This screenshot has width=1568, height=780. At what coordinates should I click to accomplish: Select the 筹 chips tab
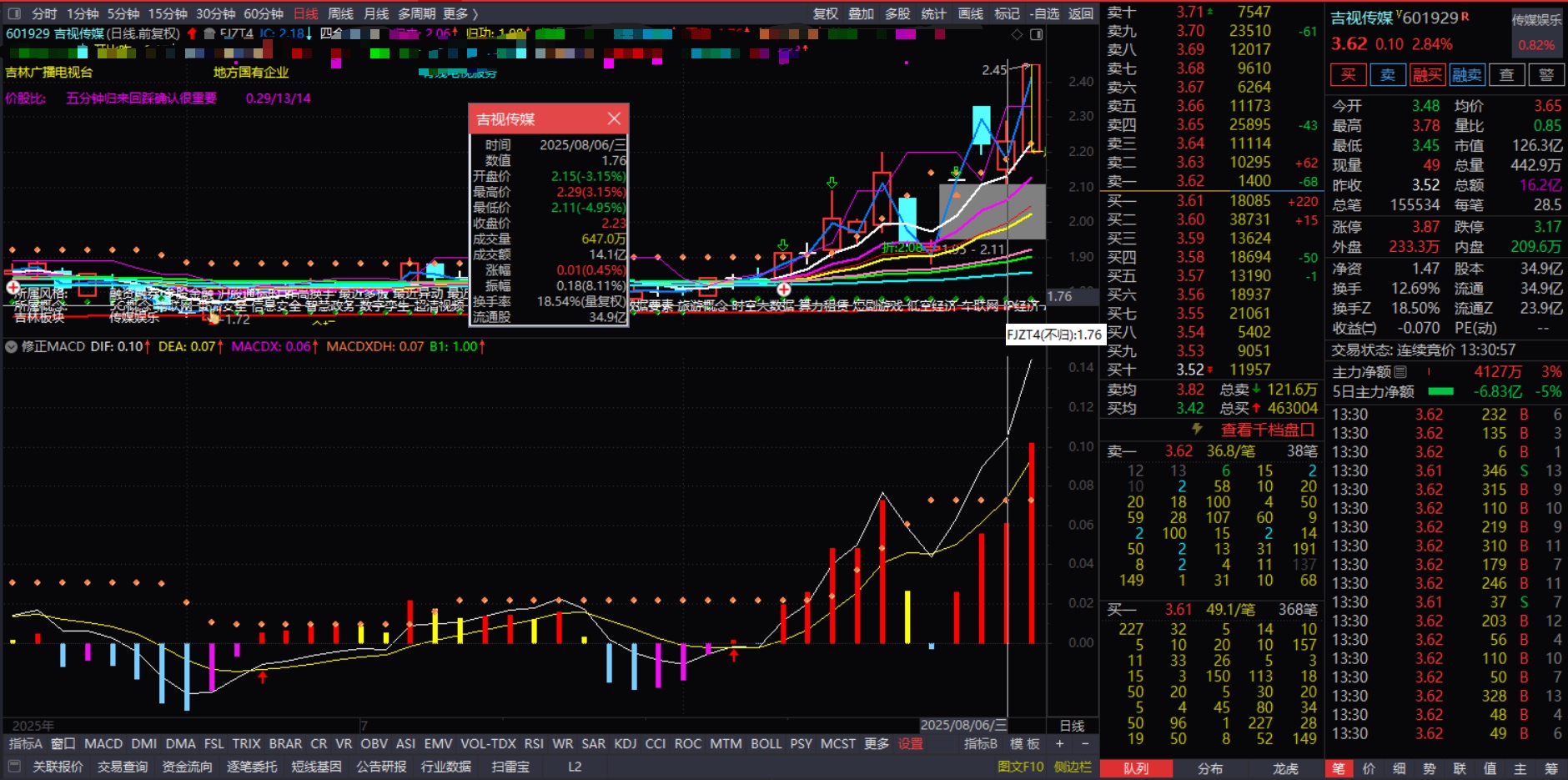click(1550, 768)
